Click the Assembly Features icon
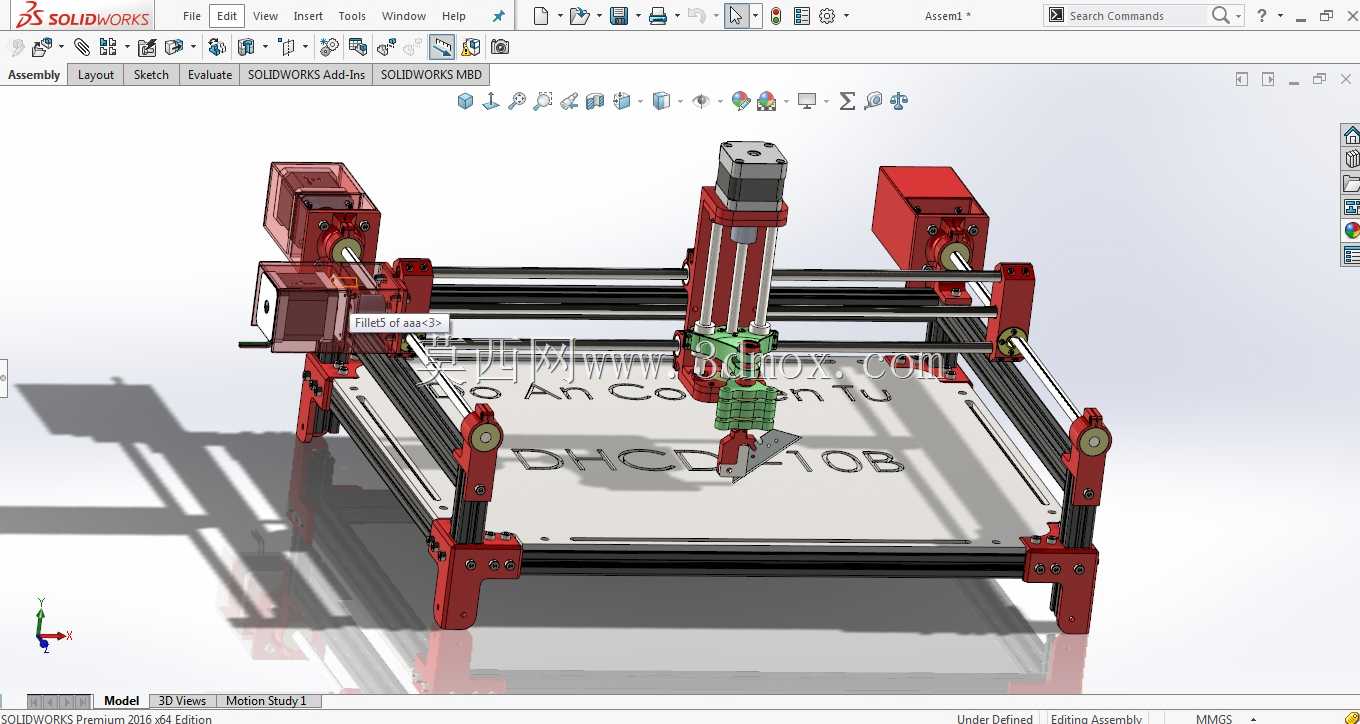Screen dimensions: 1360x724 (246, 47)
